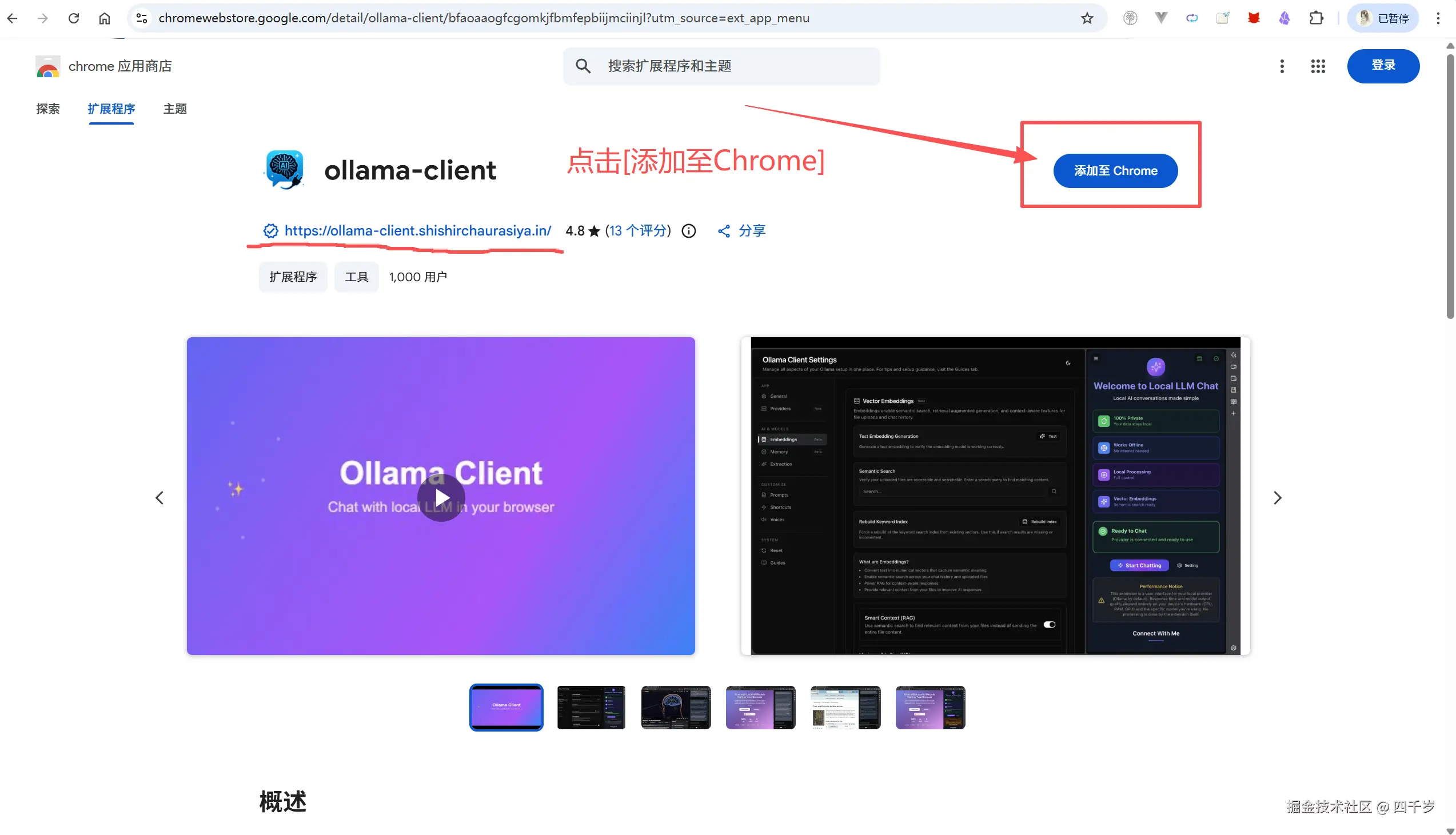Switch to the 主题 tab
The width and height of the screenshot is (1456, 835).
tap(175, 109)
